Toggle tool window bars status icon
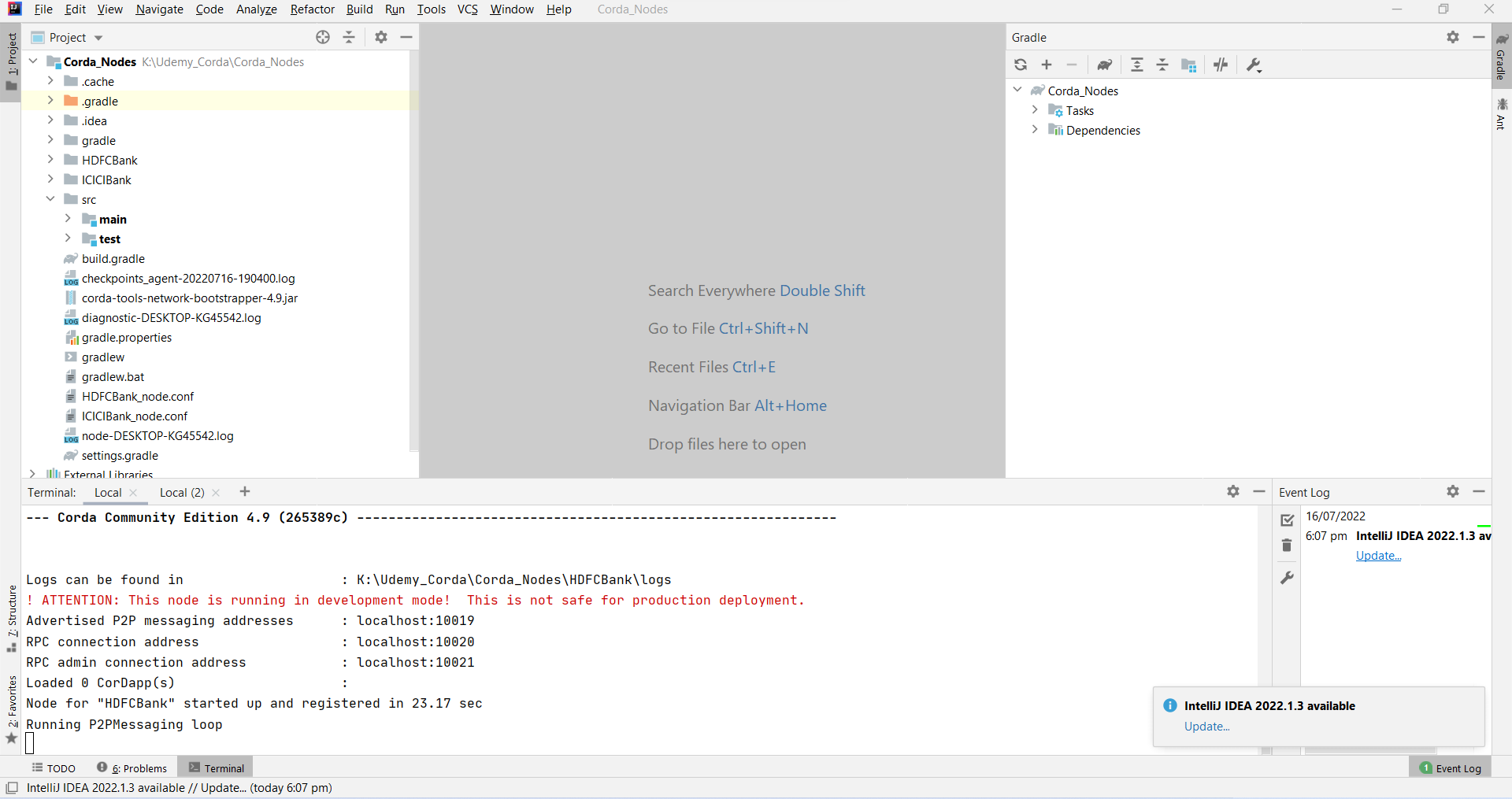The height and width of the screenshot is (799, 1512). click(12, 787)
